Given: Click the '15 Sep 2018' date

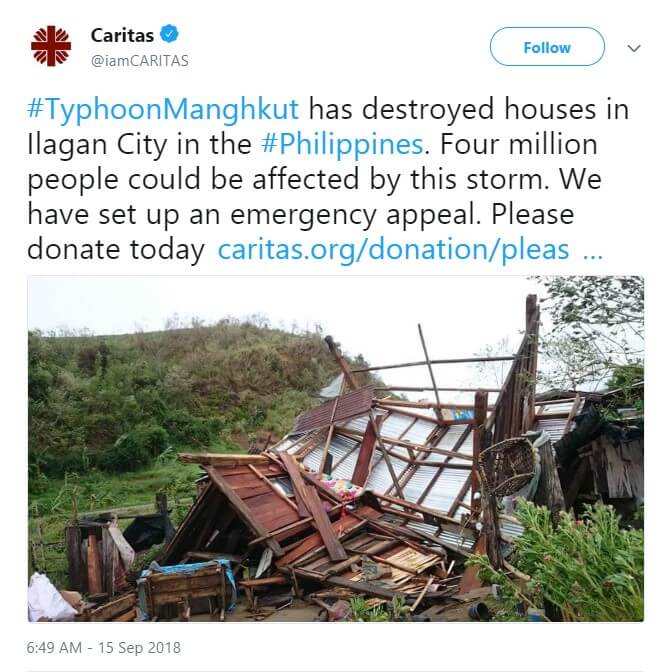Looking at the screenshot, I should click(x=139, y=648).
